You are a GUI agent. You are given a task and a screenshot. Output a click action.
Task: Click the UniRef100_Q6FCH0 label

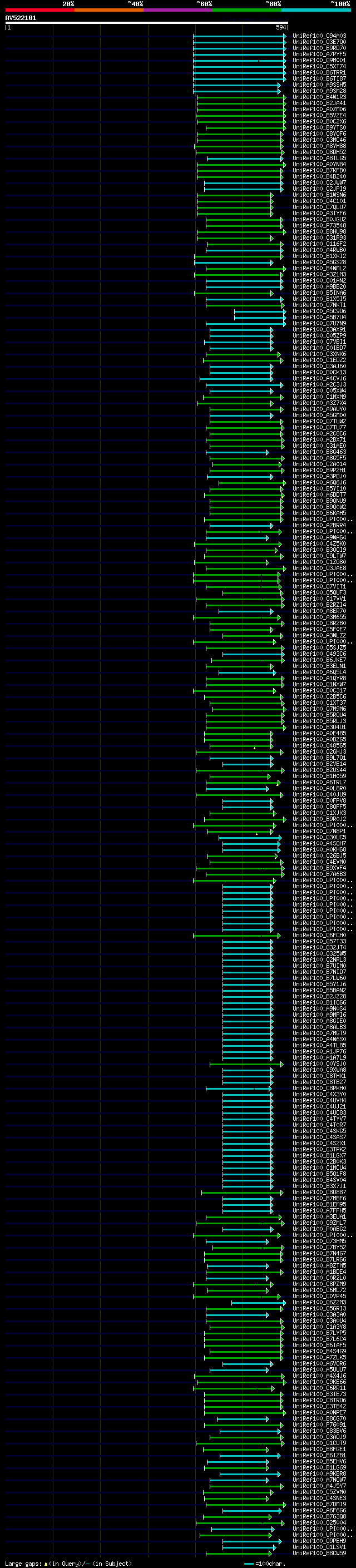(x=319, y=936)
